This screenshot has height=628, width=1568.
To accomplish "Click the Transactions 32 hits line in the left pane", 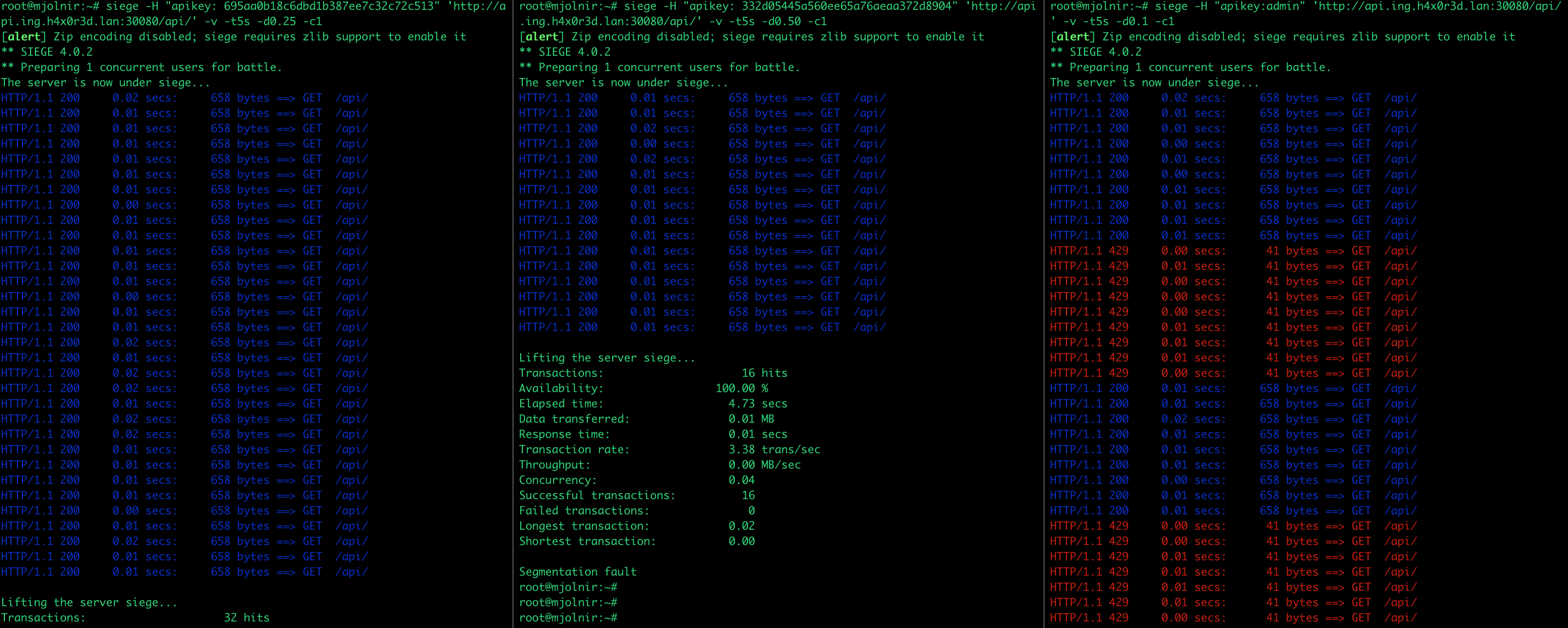I will click(x=135, y=617).
